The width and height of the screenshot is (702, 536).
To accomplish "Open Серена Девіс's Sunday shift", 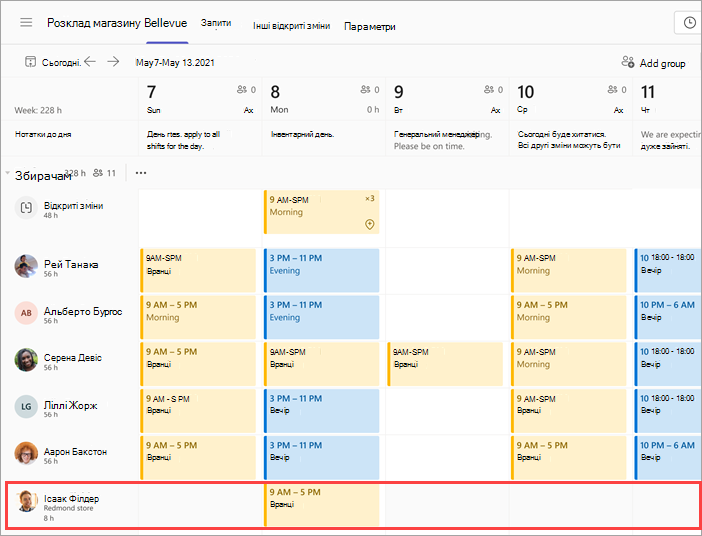I will [x=198, y=364].
